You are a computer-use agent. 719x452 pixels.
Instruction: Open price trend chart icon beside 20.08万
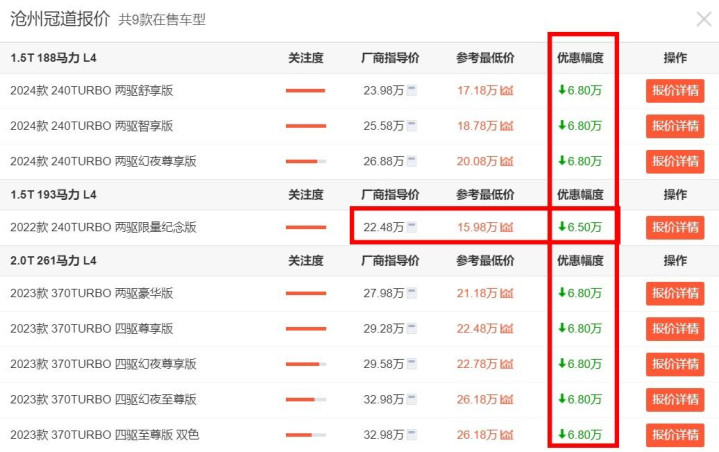[x=507, y=161]
